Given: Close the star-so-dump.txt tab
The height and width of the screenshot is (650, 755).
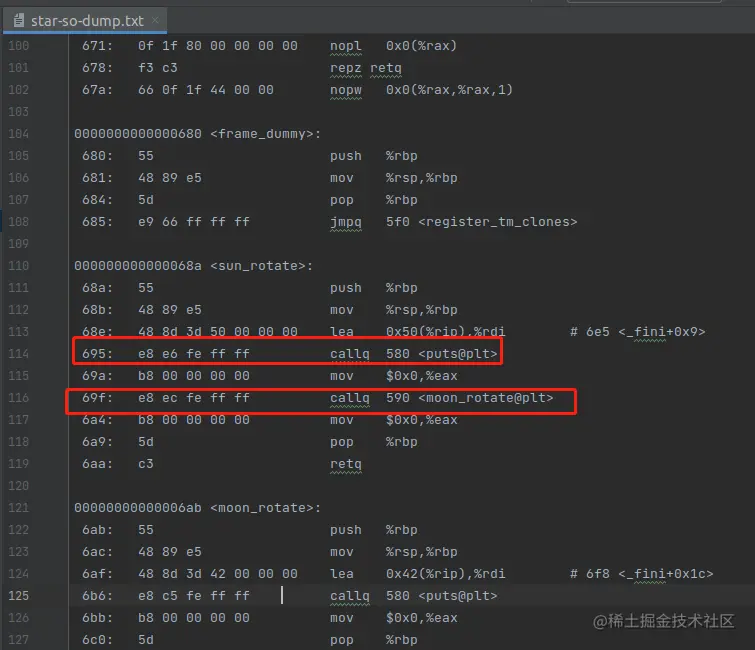Looking at the screenshot, I should [156, 20].
